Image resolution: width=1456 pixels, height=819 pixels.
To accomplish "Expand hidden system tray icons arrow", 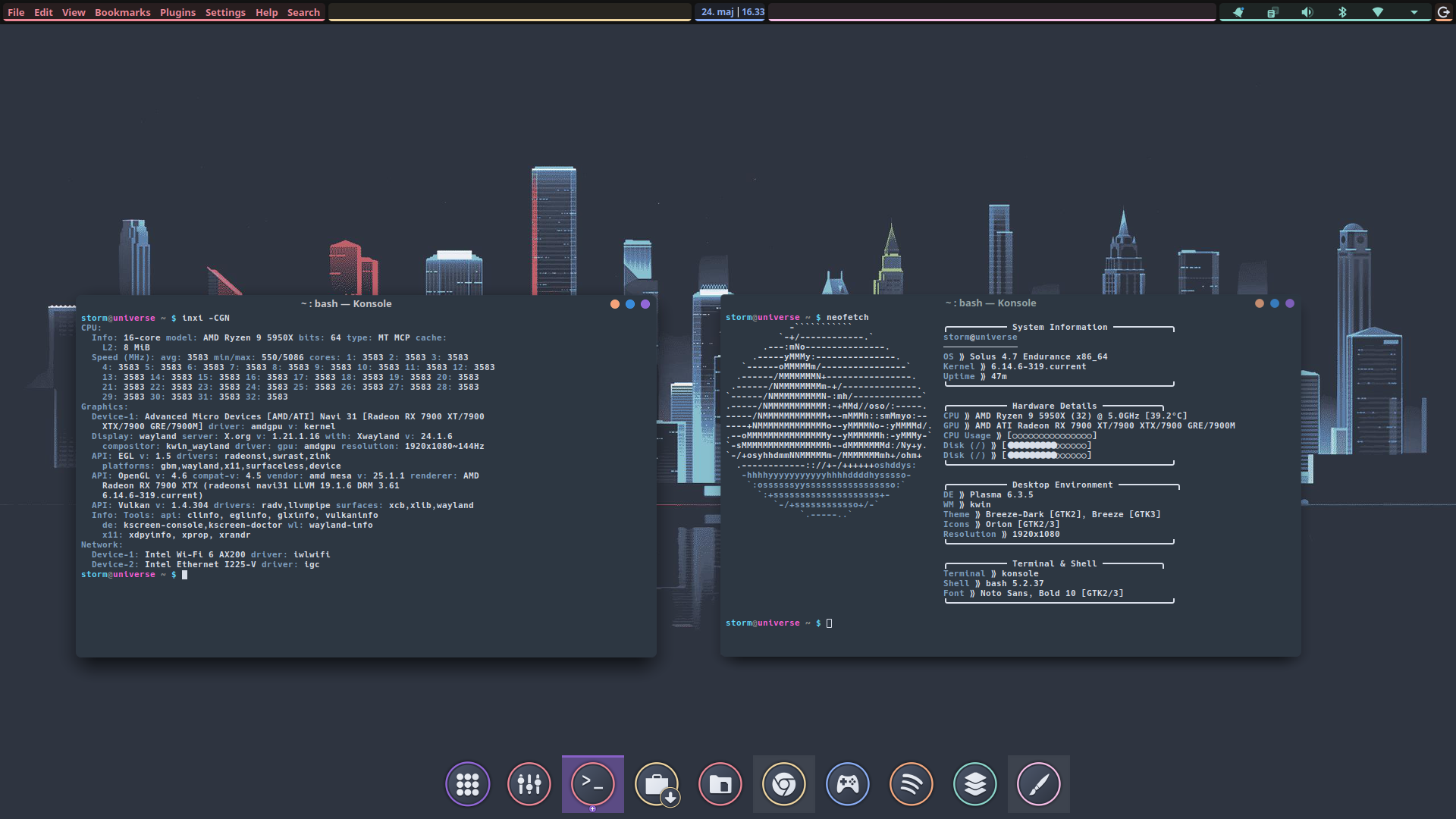I will 1414,12.
